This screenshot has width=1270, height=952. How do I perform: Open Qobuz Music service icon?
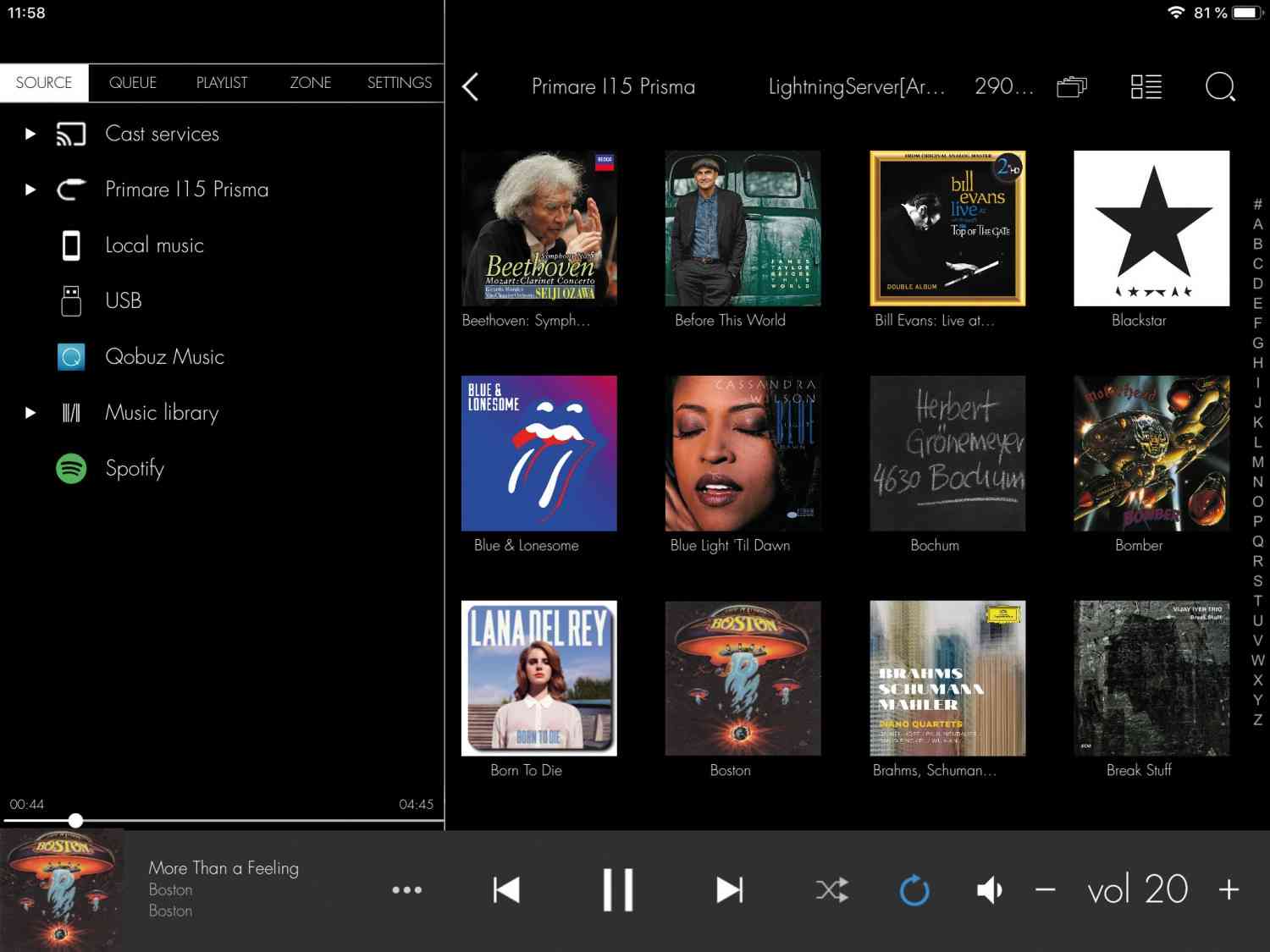tap(71, 357)
